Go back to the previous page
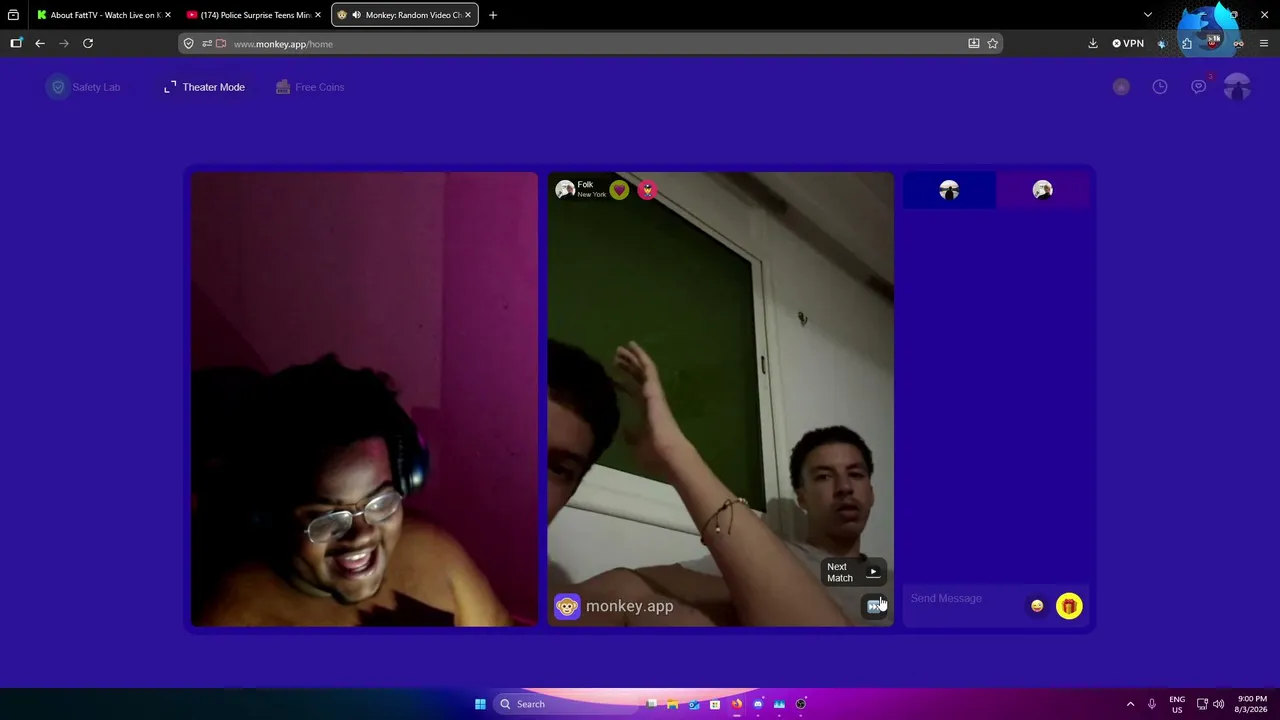 click(x=40, y=43)
